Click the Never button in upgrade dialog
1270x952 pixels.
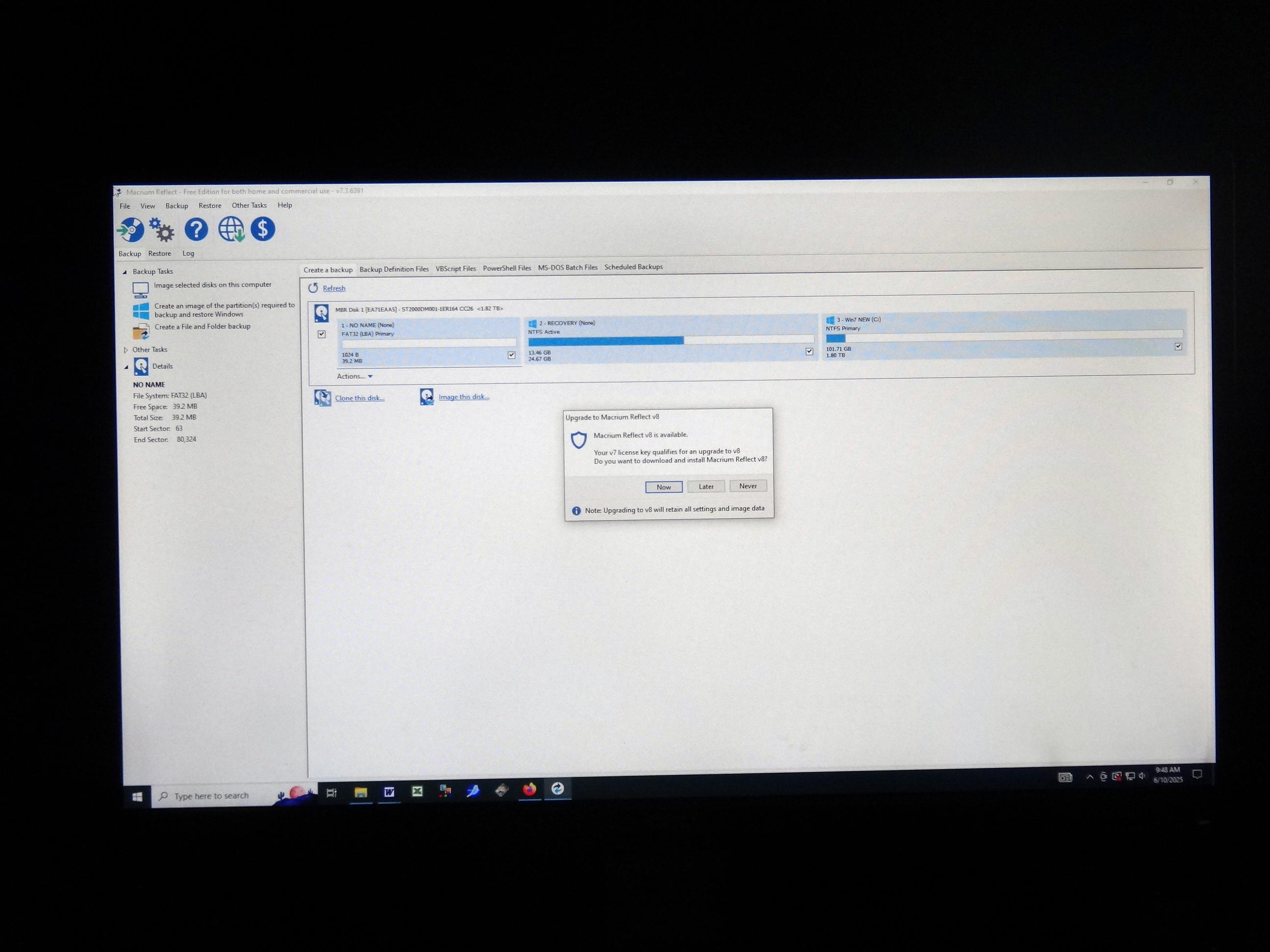(748, 486)
